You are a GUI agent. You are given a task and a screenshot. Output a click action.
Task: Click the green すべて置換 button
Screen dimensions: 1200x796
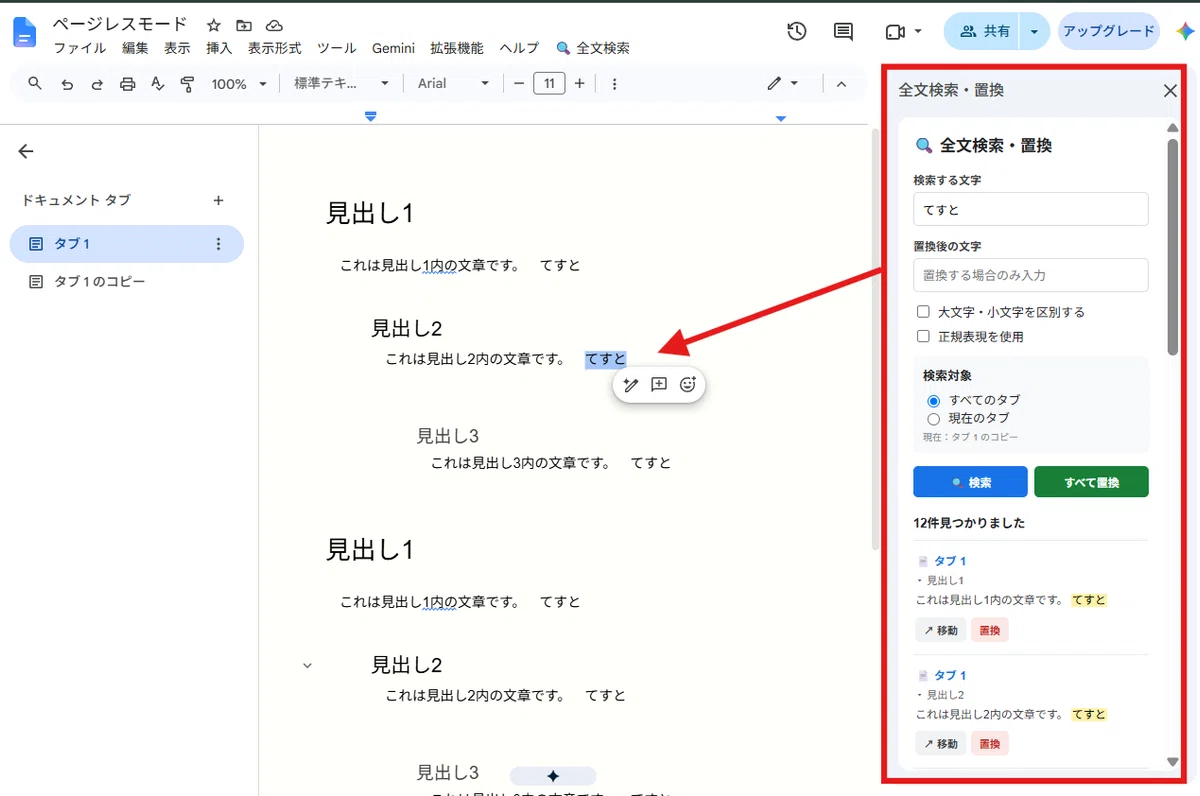click(x=1091, y=482)
